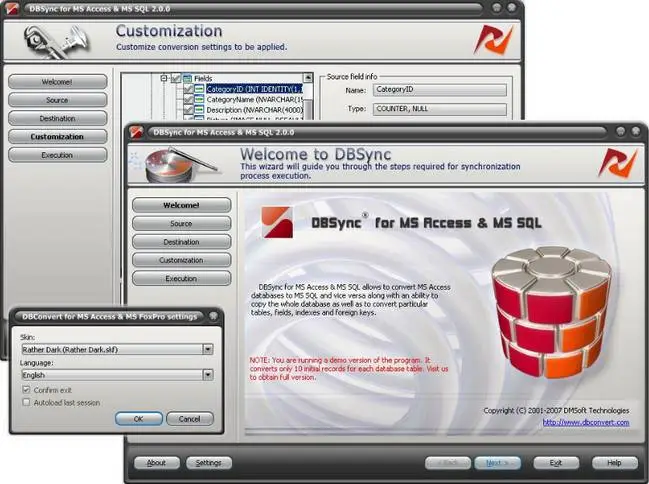Select Execution step in the Welcome window
This screenshot has height=484, width=649.
click(x=181, y=279)
